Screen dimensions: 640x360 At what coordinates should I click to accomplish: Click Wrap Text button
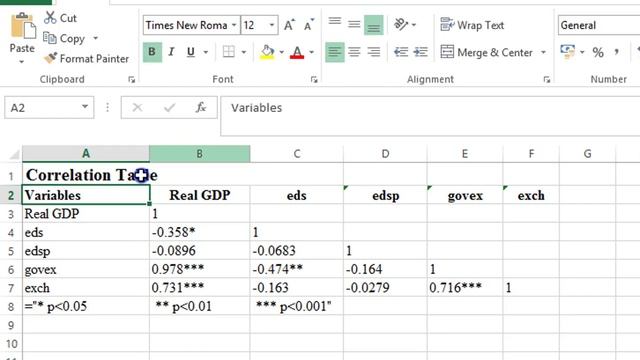[x=472, y=25]
